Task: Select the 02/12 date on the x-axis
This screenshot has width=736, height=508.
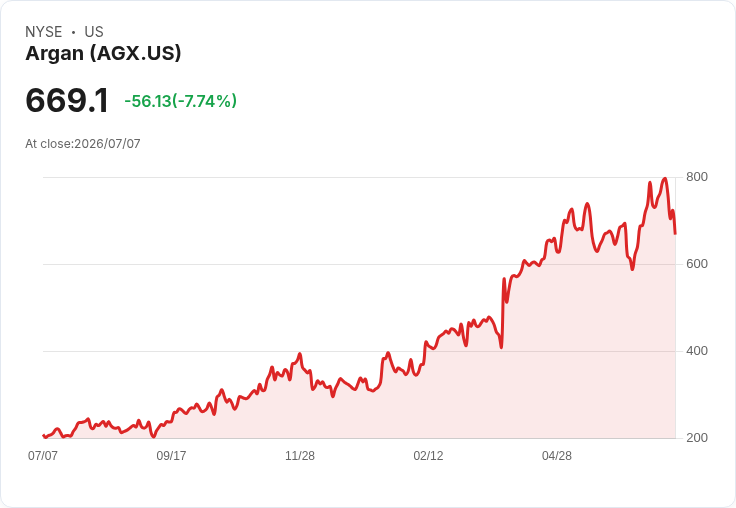Action: tap(428, 455)
